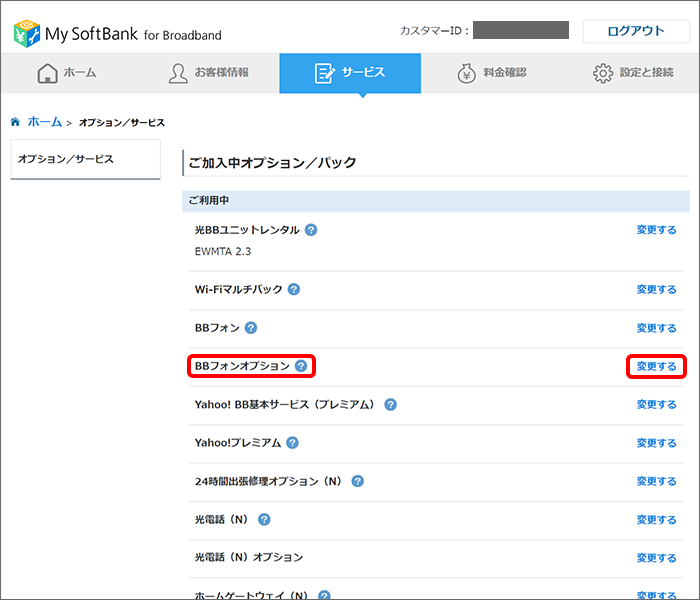This screenshot has width=700, height=600.
Task: Open help icon beside Yahoo!プレミアム
Action: click(292, 443)
